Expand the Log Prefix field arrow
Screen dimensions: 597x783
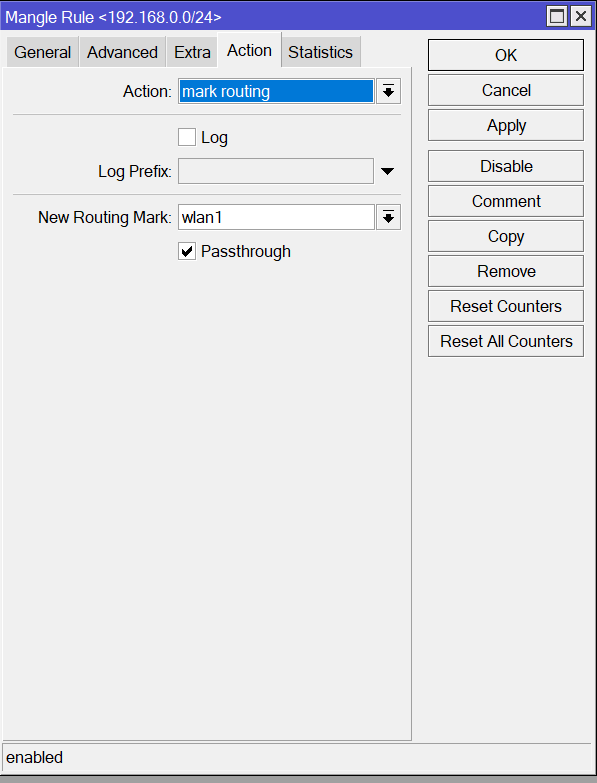tap(387, 171)
